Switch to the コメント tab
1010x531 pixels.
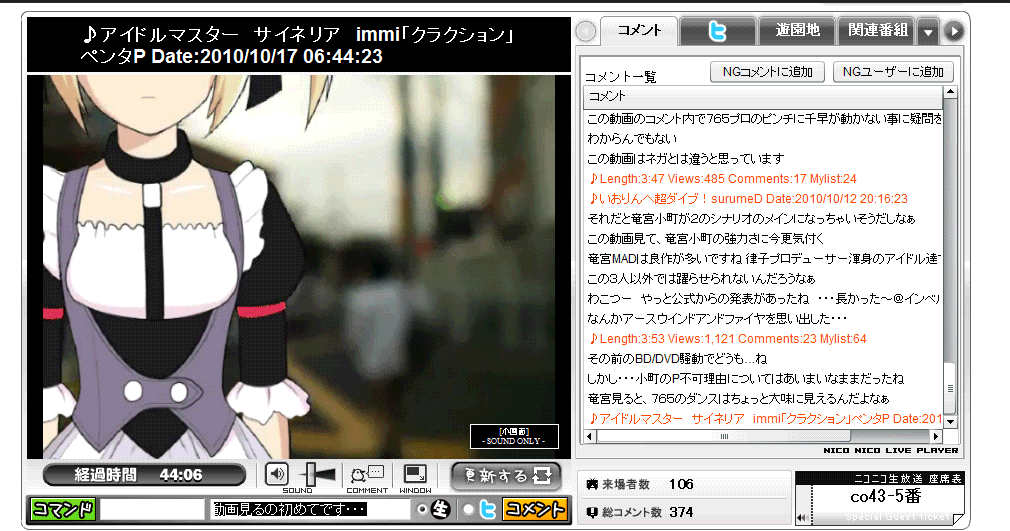tap(639, 30)
